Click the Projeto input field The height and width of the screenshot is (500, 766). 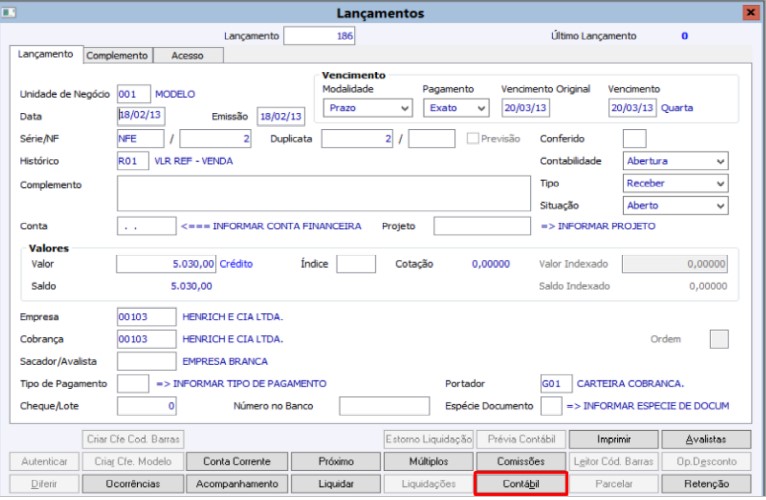click(x=482, y=226)
